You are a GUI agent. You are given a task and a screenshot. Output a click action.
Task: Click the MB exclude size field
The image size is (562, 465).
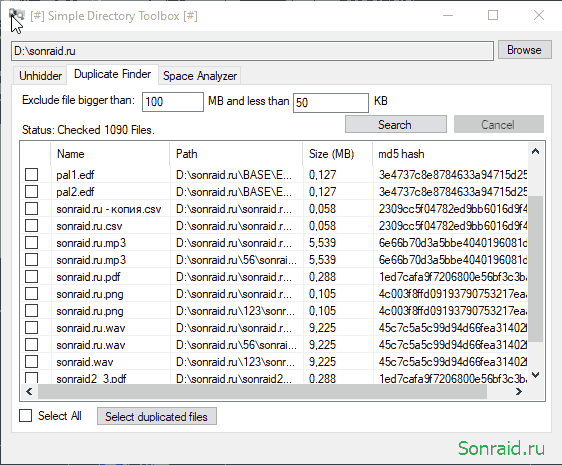(173, 102)
